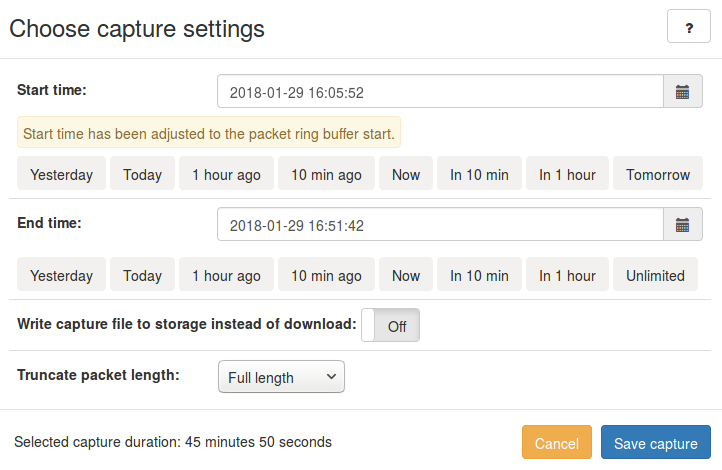This screenshot has width=722, height=470.
Task: Click the End time input field
Action: [440, 224]
